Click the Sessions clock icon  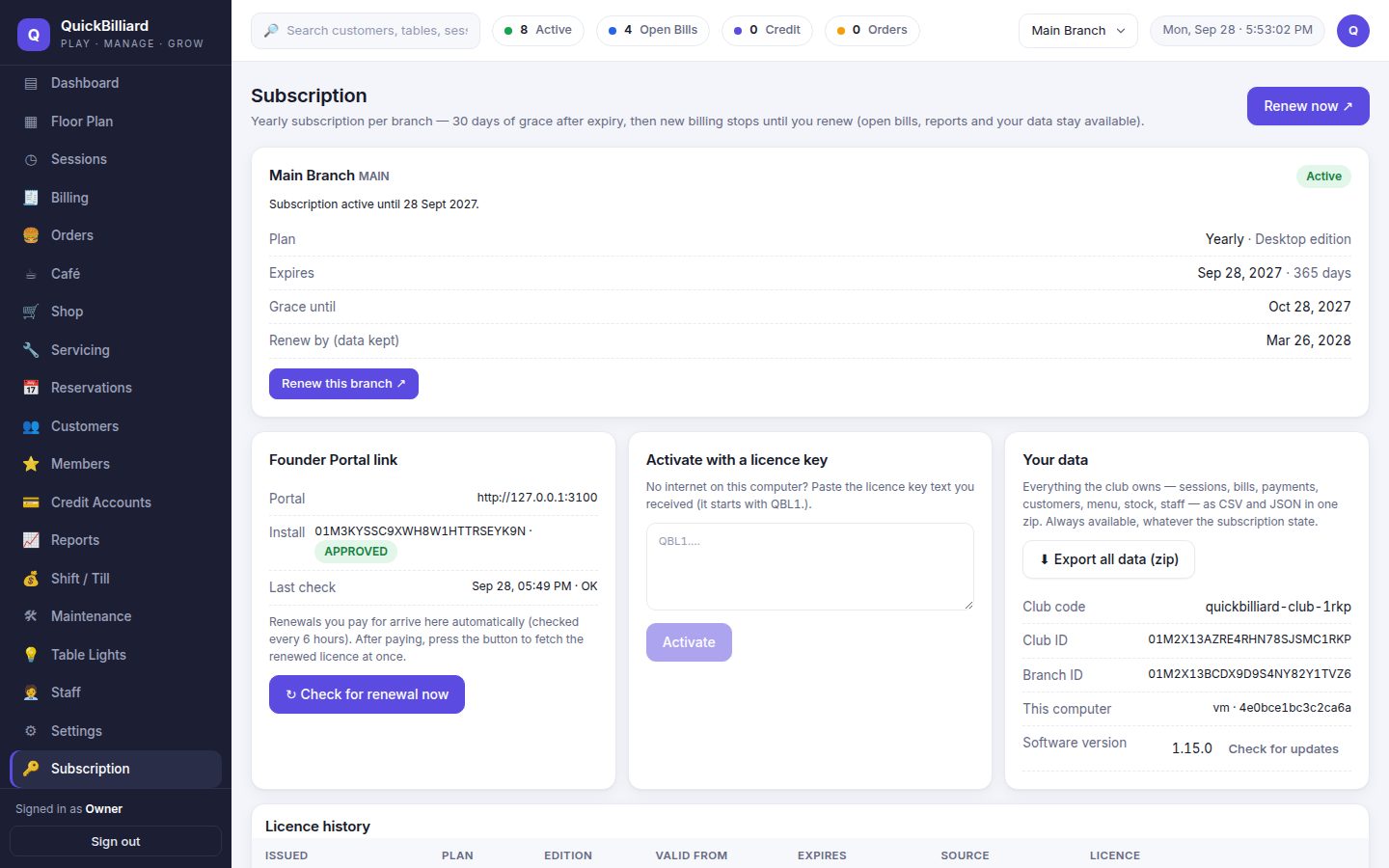coord(31,160)
